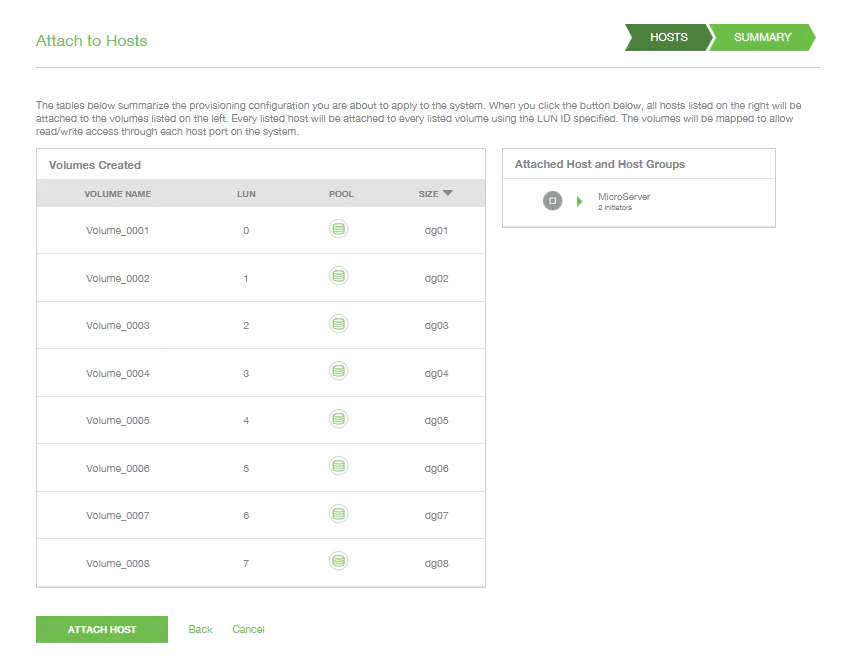Image resolution: width=857 pixels, height=657 pixels.
Task: Select Volume_0002 in the table
Action: click(118, 278)
